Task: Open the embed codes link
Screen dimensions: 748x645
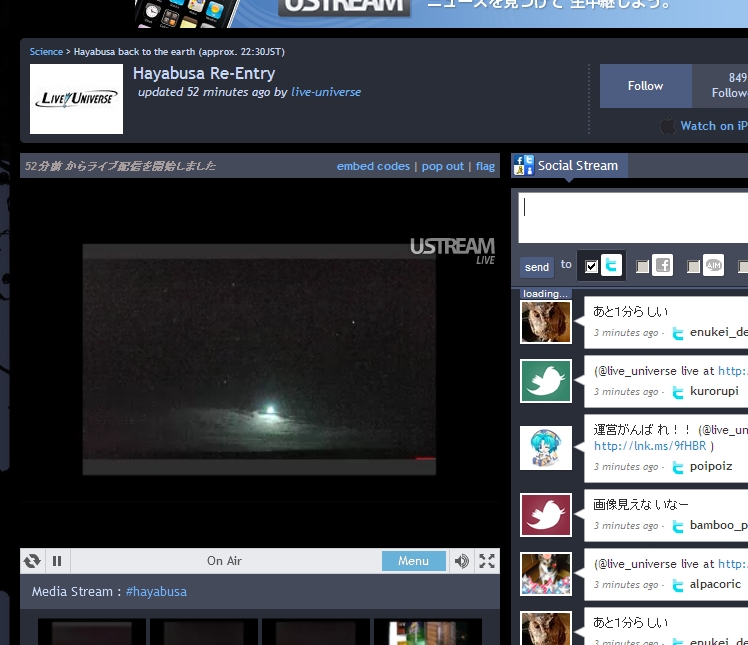Action: (373, 166)
